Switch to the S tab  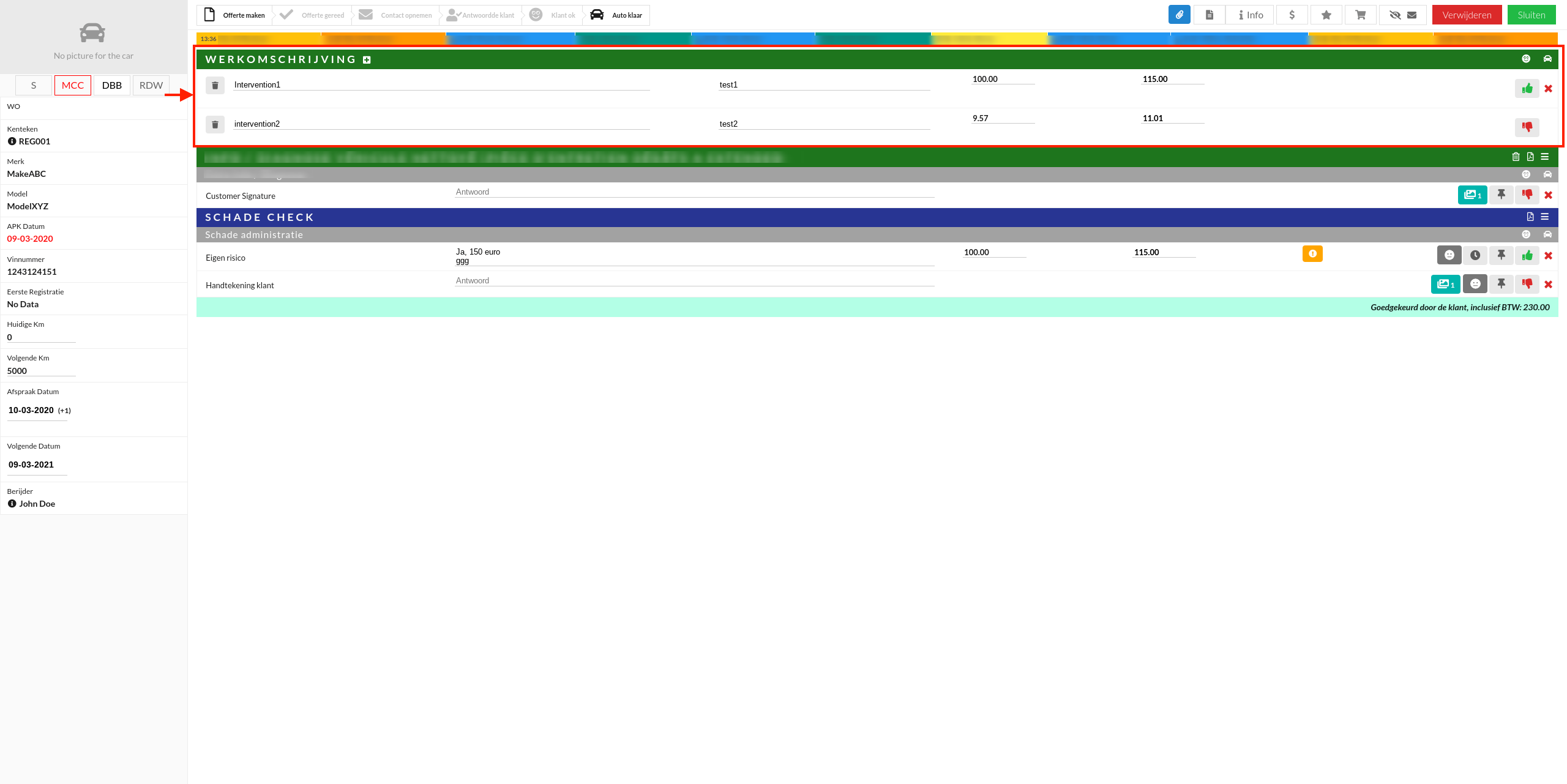coord(34,85)
